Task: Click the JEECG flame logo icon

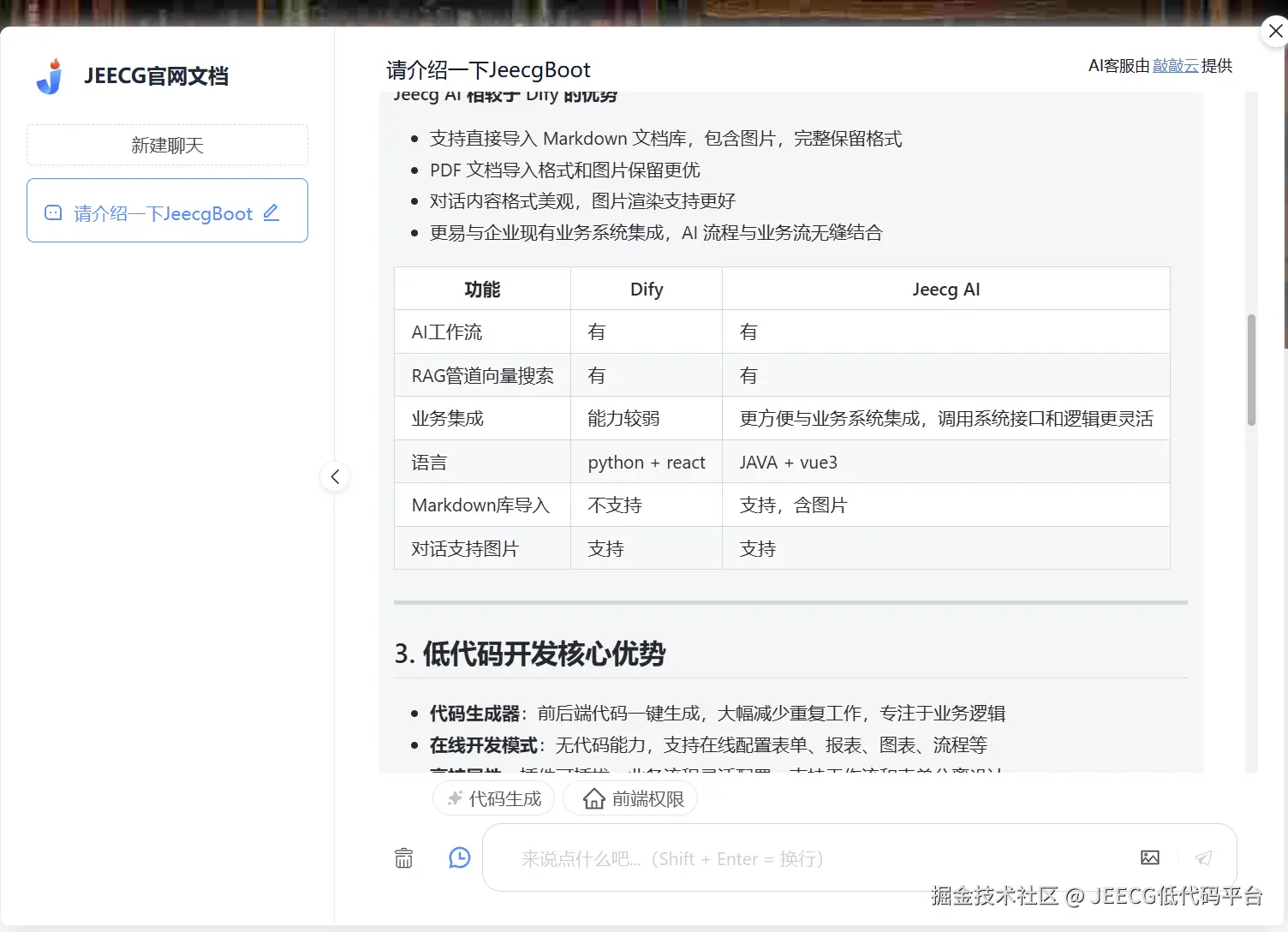Action: tap(51, 75)
